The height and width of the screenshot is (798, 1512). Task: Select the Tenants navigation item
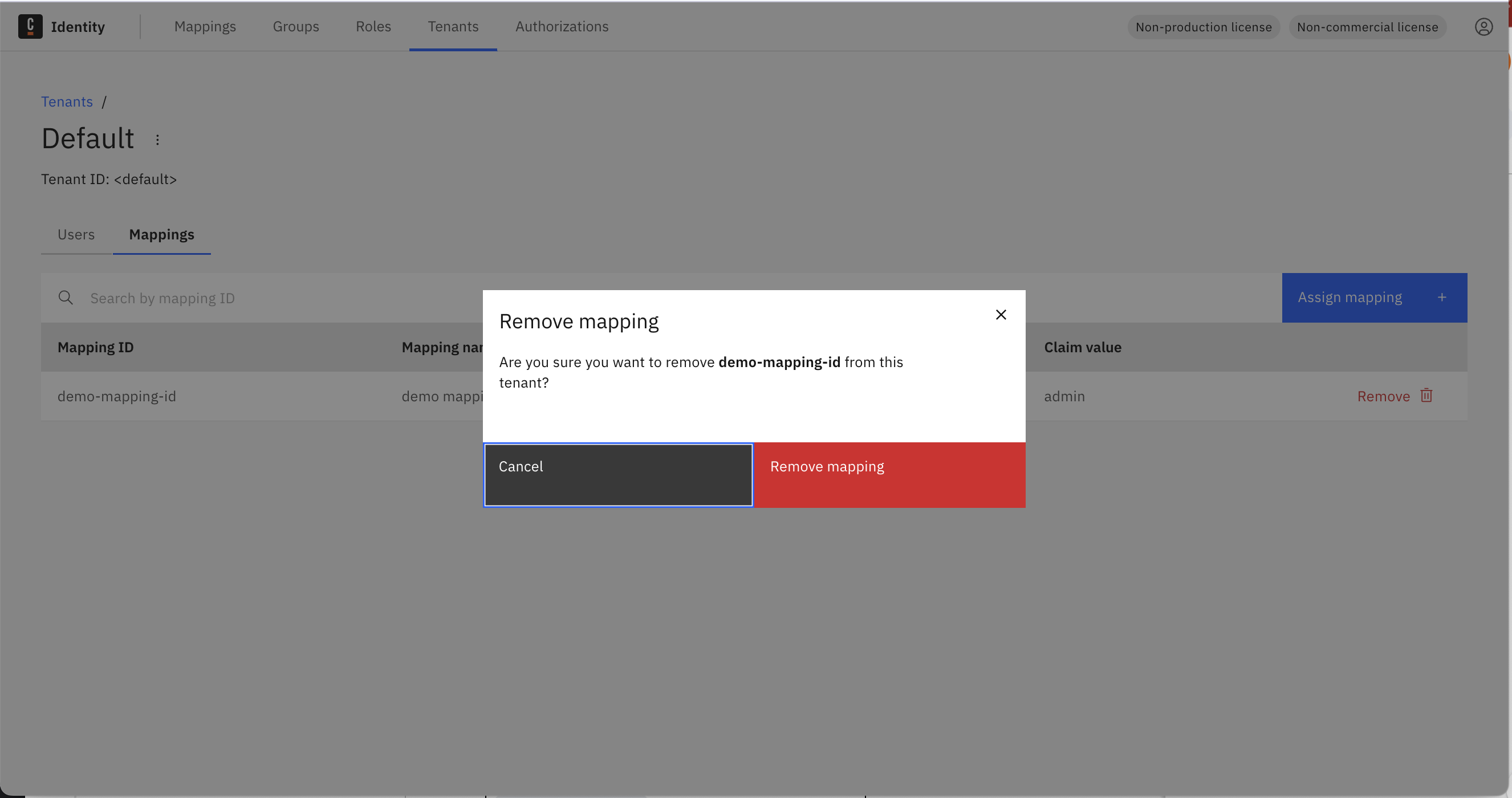pyautogui.click(x=453, y=26)
